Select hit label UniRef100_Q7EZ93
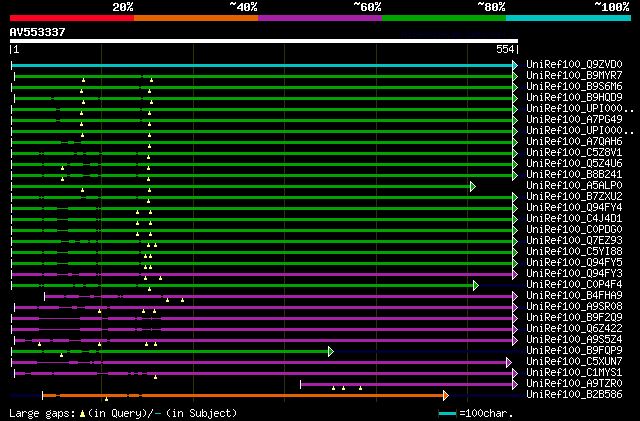 (x=574, y=241)
